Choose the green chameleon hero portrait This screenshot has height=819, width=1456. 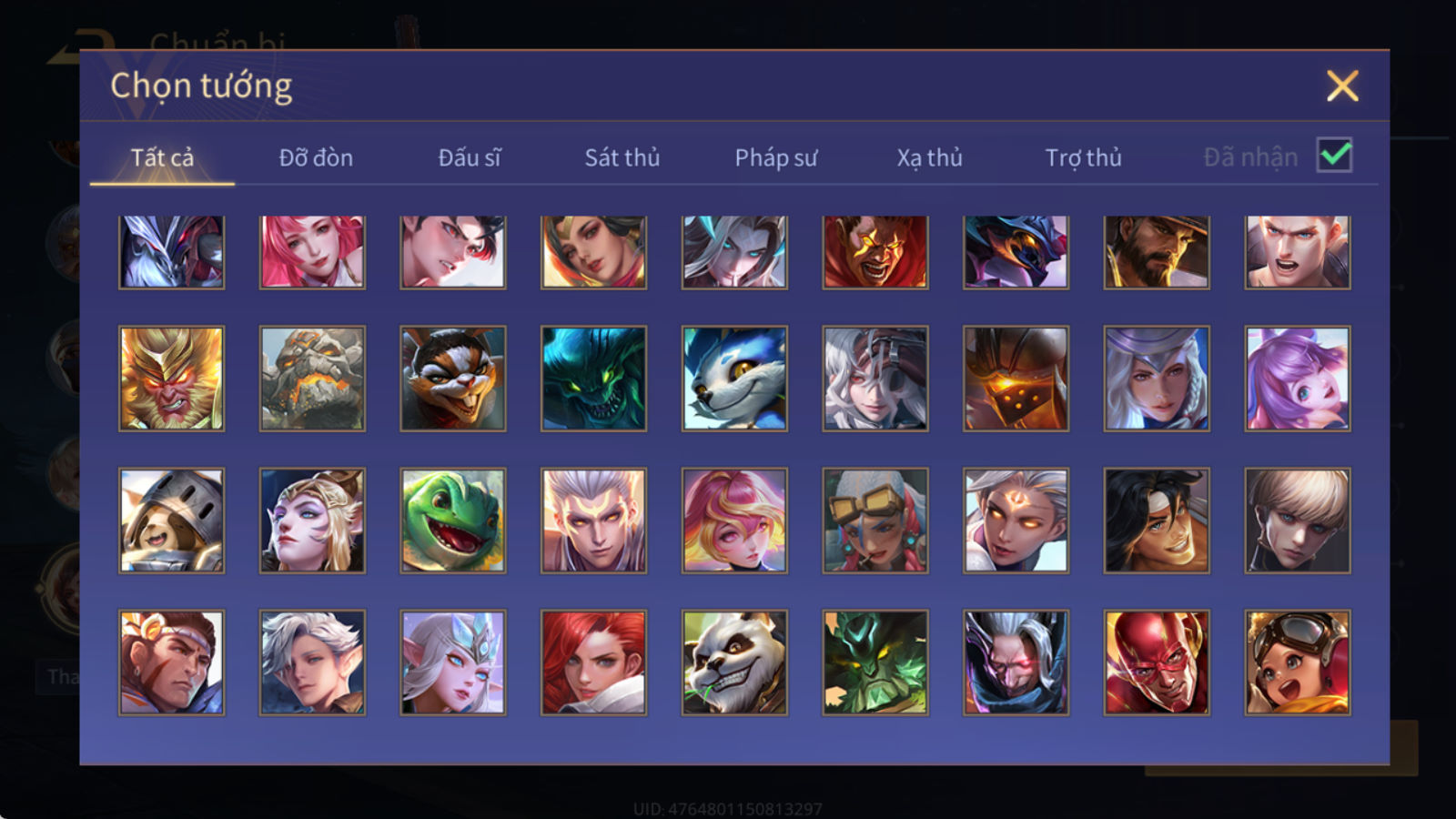pos(452,521)
